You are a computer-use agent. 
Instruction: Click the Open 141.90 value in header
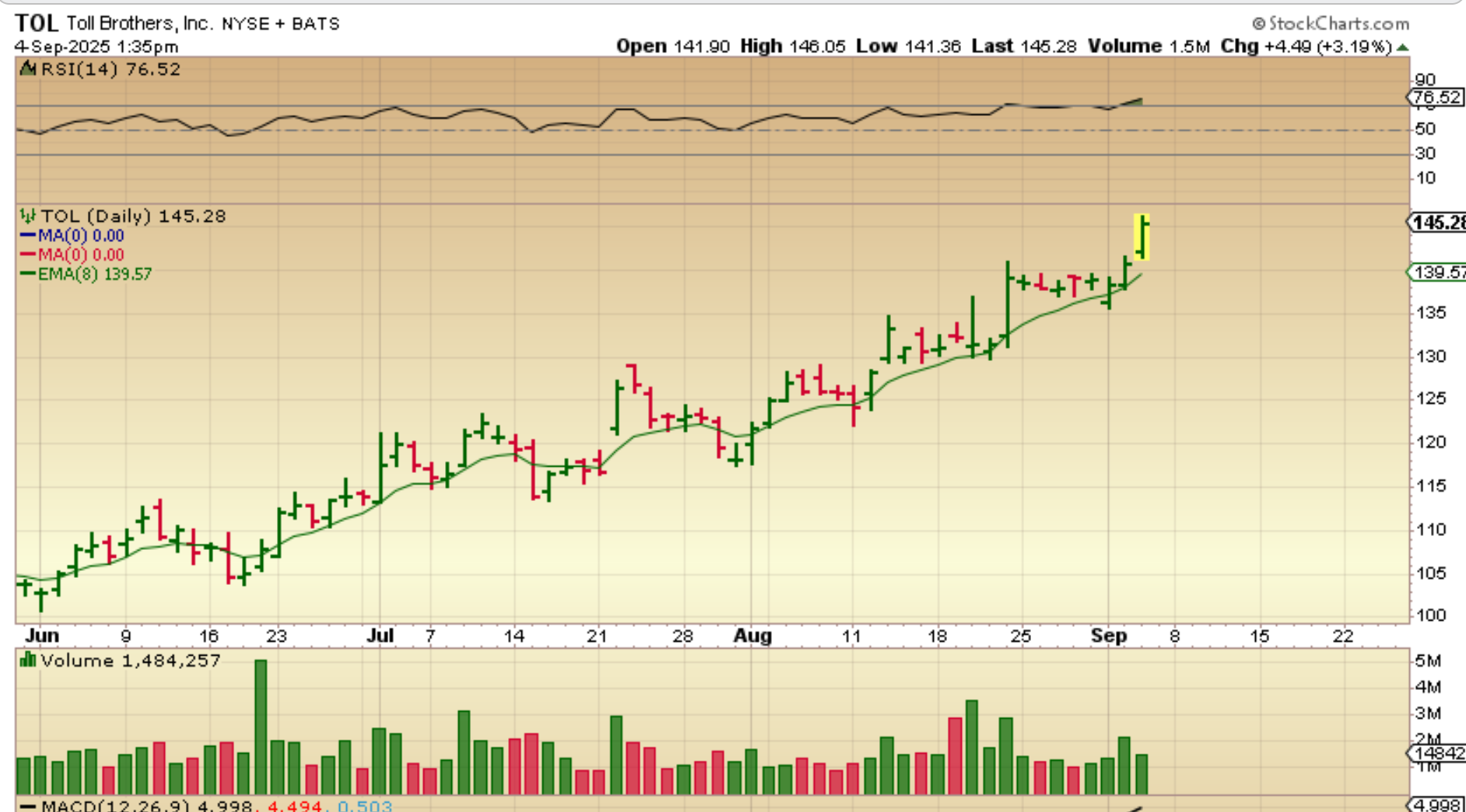click(673, 47)
